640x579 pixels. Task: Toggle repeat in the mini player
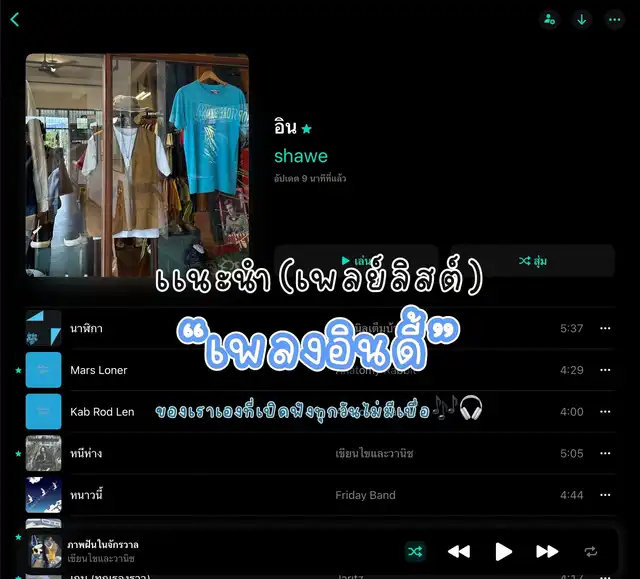591,551
